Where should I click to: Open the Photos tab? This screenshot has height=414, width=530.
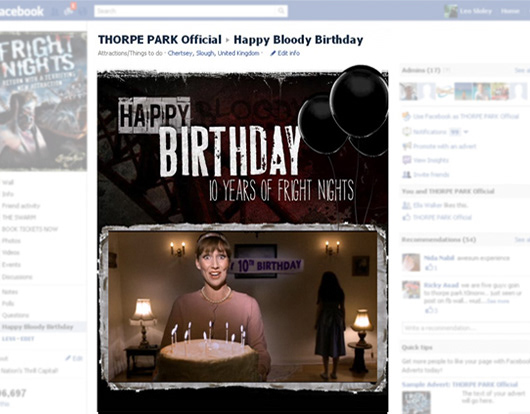coord(11,241)
